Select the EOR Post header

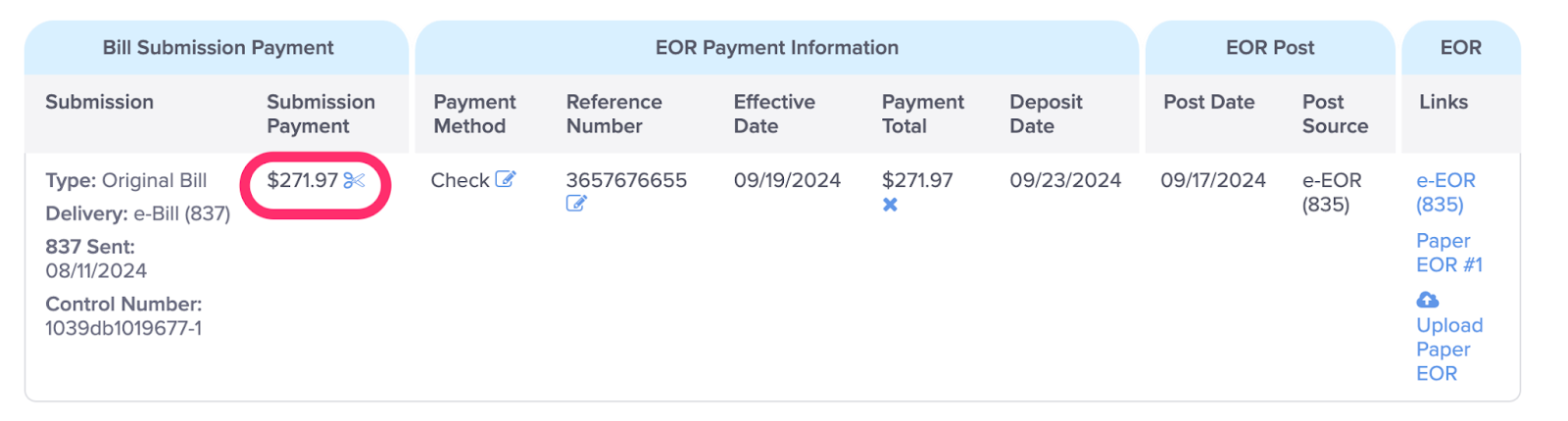(x=1270, y=47)
